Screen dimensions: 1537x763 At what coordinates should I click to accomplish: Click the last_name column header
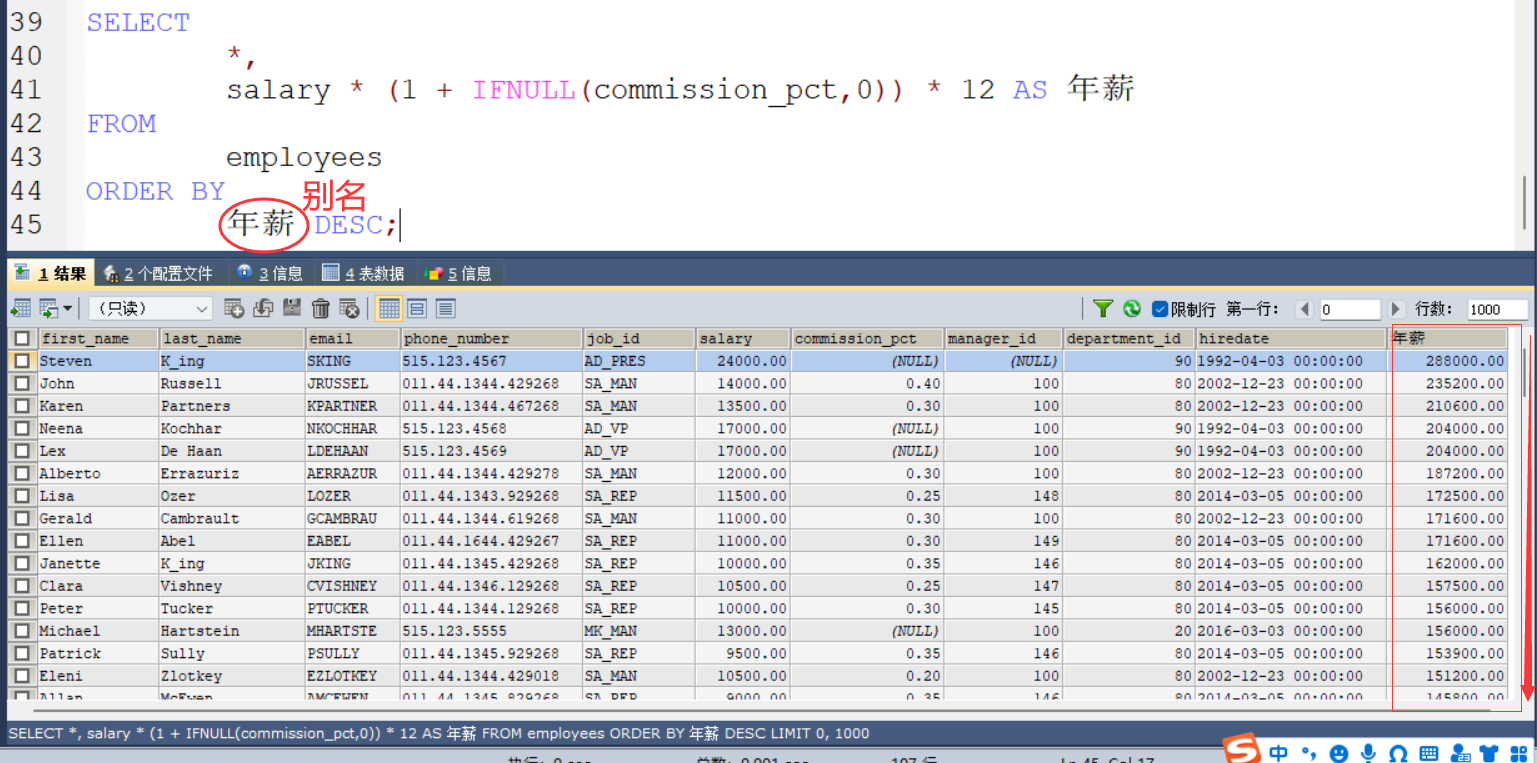231,338
